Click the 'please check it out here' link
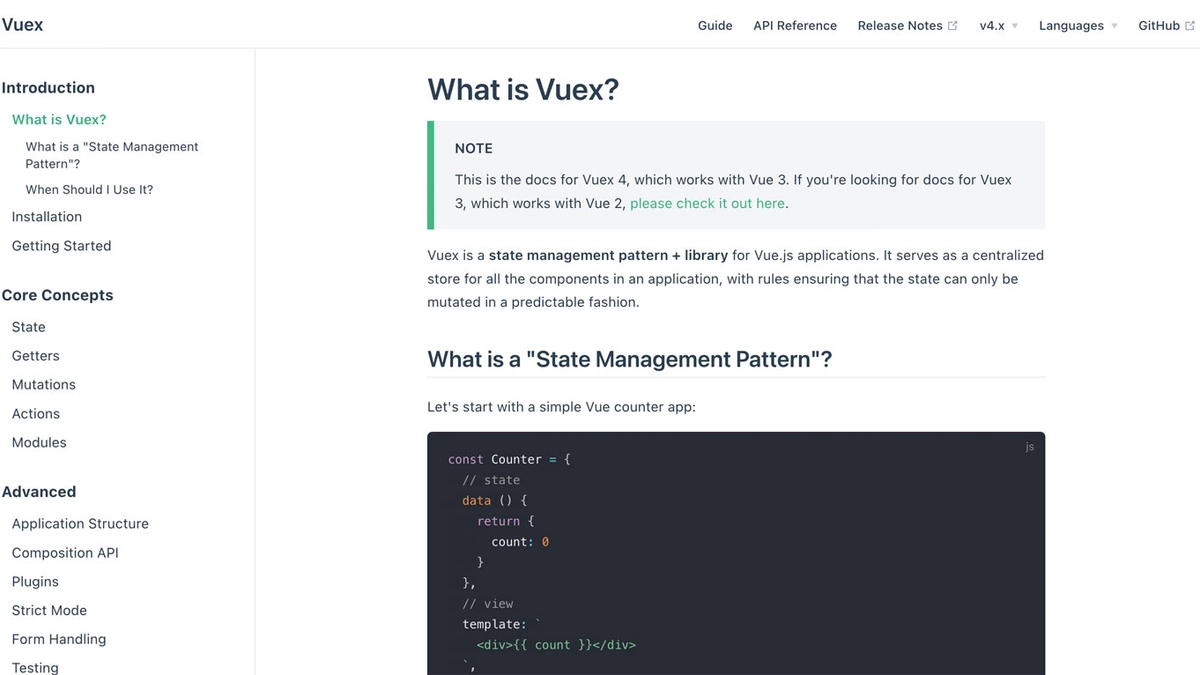The image size is (1200, 675). [707, 202]
